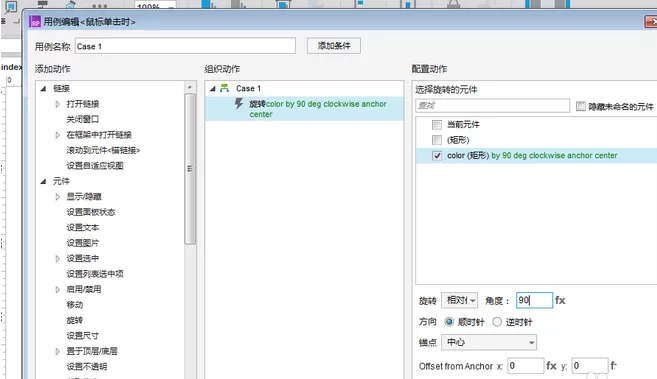Open fx editor for Offset x
Image resolution: width=657 pixels, height=379 pixels.
(x=551, y=366)
